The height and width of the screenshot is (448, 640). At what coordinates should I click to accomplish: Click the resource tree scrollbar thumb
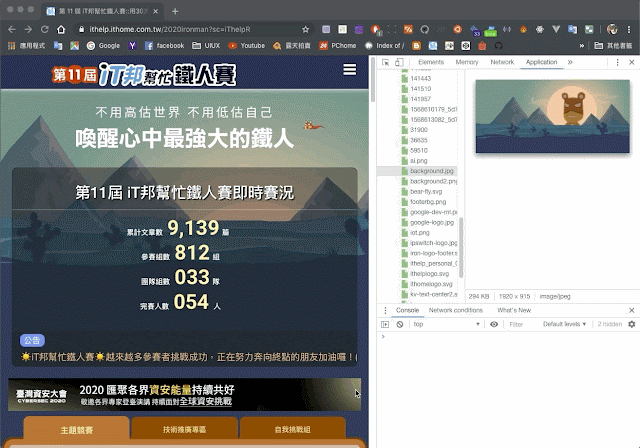coord(461,248)
